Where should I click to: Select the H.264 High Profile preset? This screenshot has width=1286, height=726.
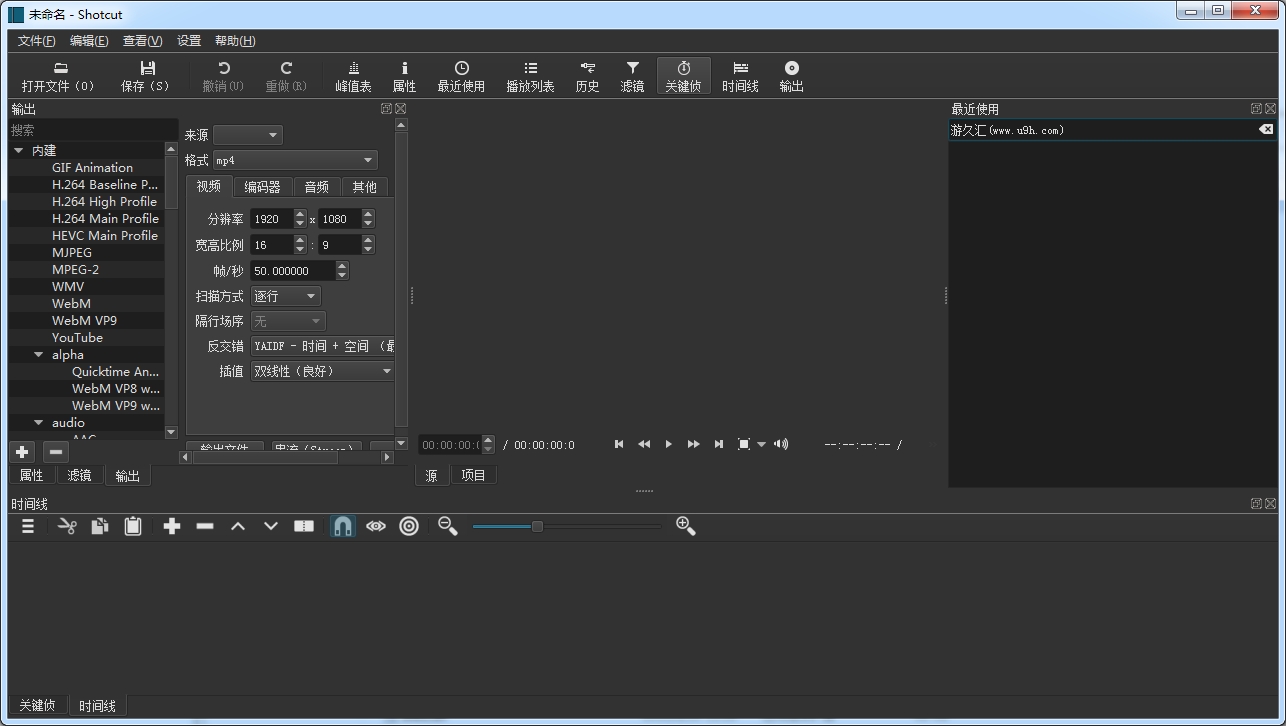105,201
